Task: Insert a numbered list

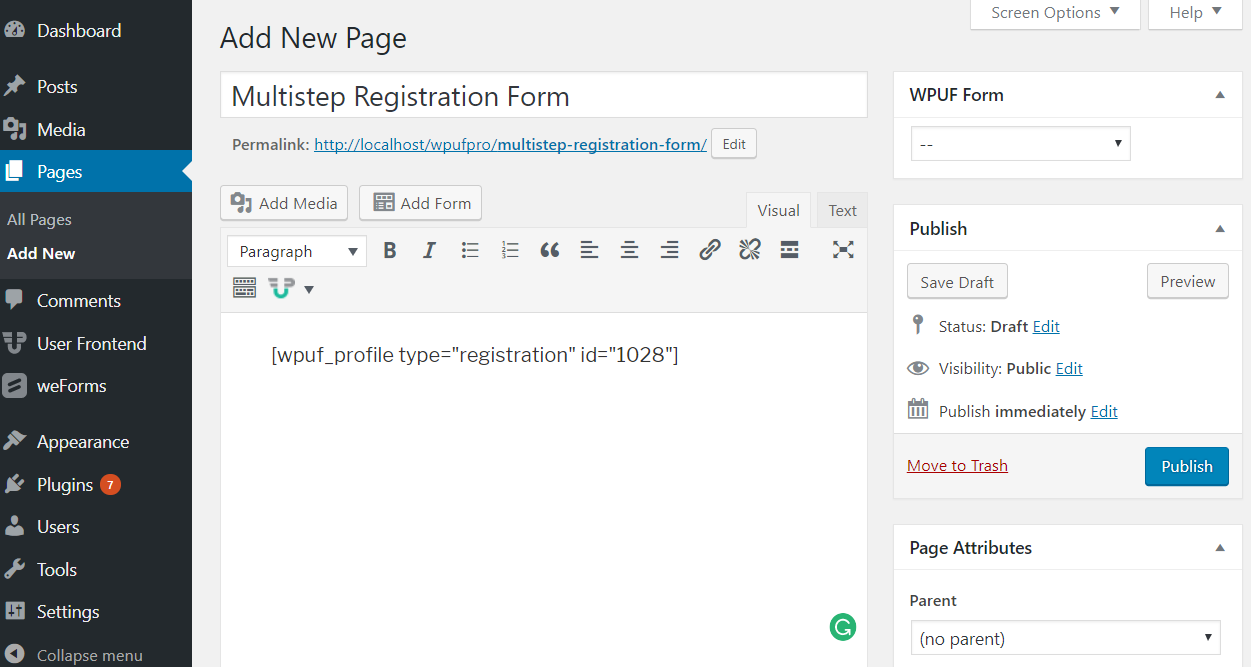Action: pos(510,251)
